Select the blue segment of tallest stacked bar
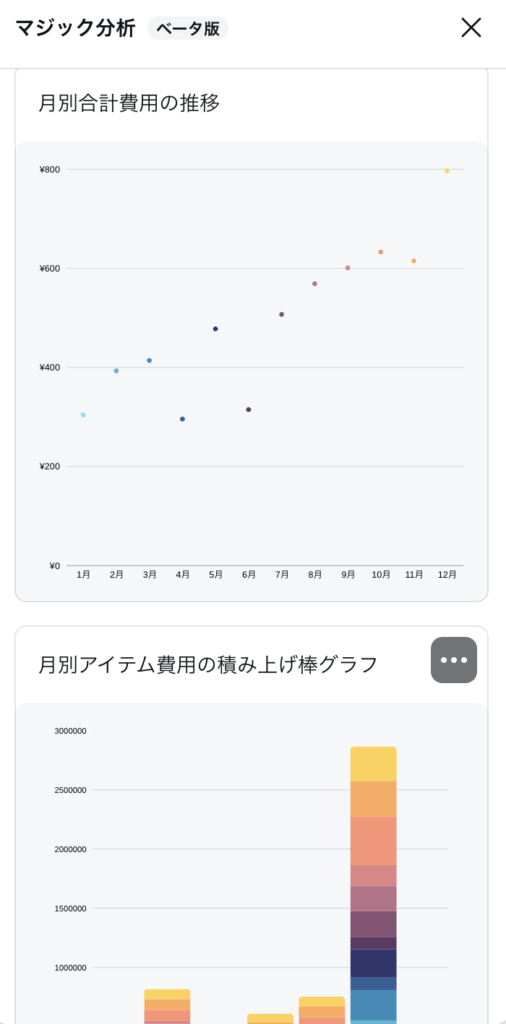The height and width of the screenshot is (1024, 506). [x=373, y=1004]
